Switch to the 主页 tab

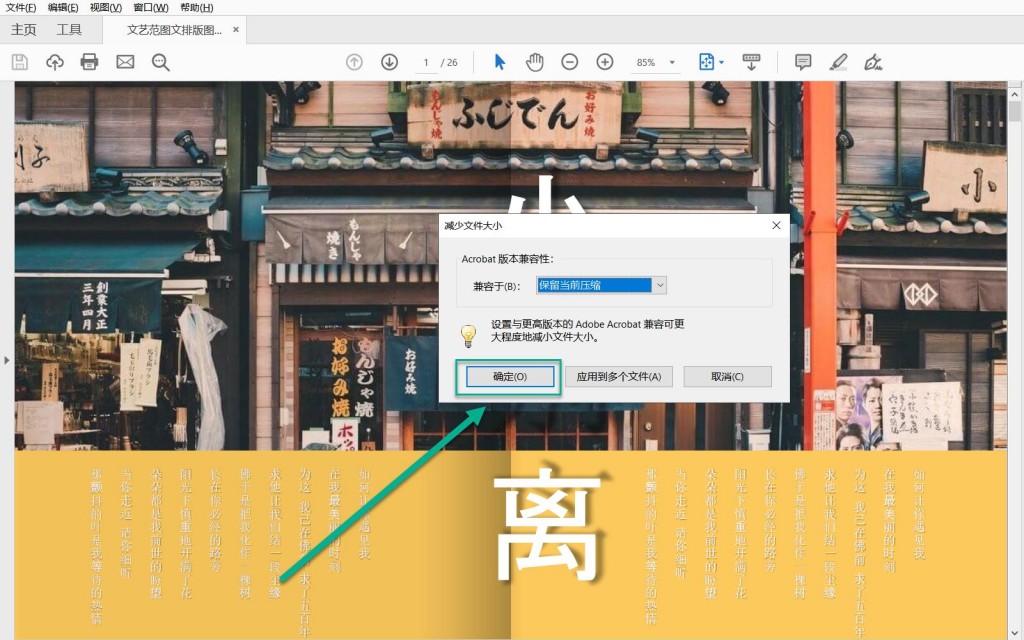tap(24, 30)
